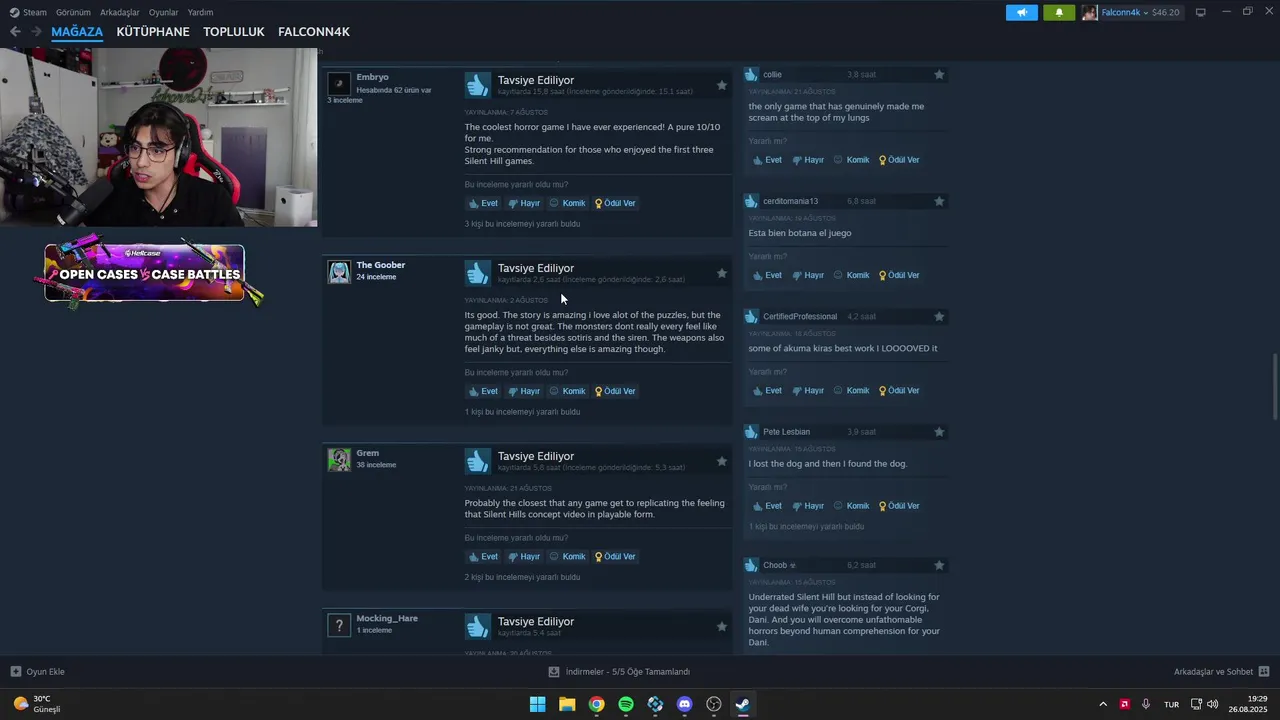Image resolution: width=1280 pixels, height=720 pixels.
Task: Open the green notifications bell
Action: pyautogui.click(x=1059, y=12)
